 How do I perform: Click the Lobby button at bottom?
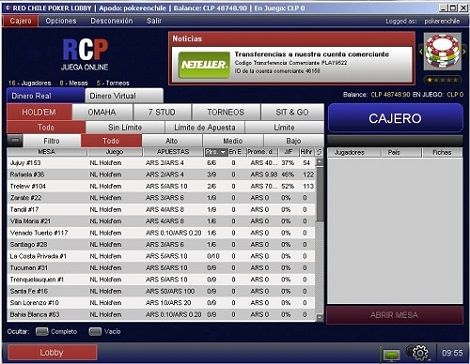[x=52, y=353]
